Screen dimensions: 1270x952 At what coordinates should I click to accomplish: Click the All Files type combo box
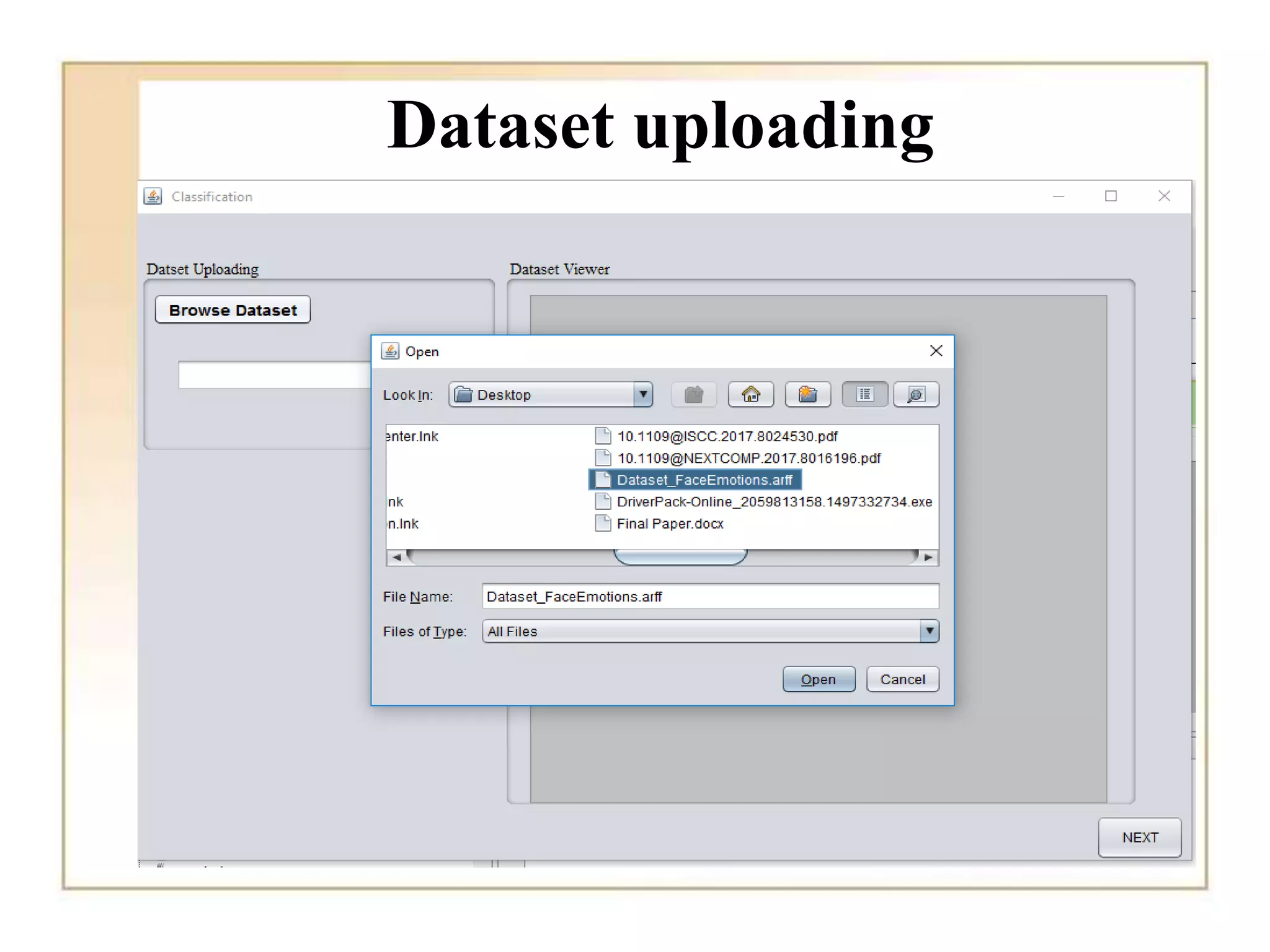pos(710,631)
